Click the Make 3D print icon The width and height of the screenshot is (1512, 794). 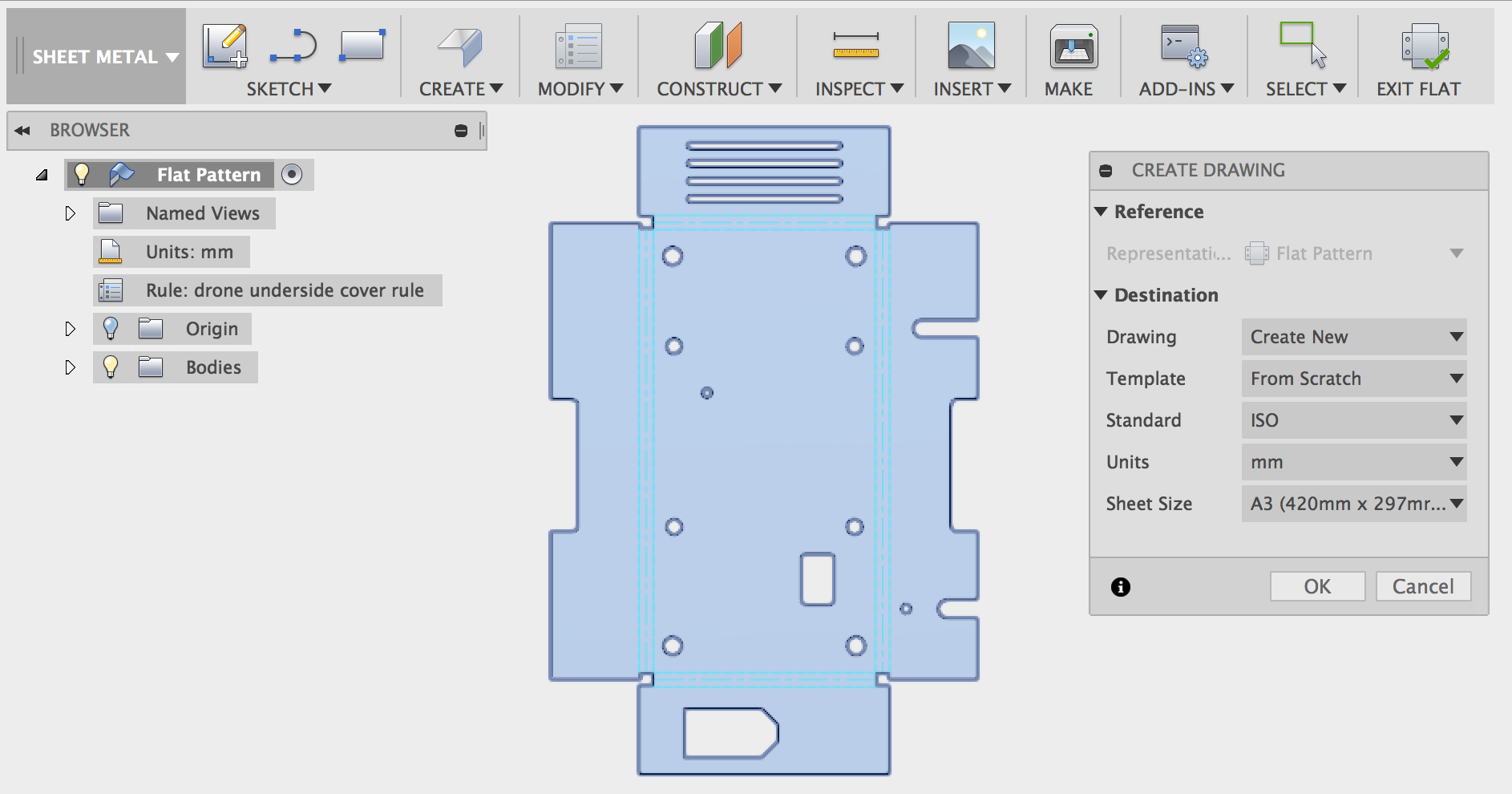(x=1073, y=46)
